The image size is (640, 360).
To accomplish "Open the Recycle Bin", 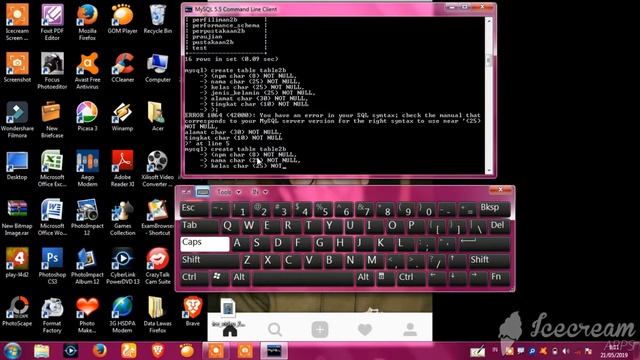I will (x=158, y=20).
